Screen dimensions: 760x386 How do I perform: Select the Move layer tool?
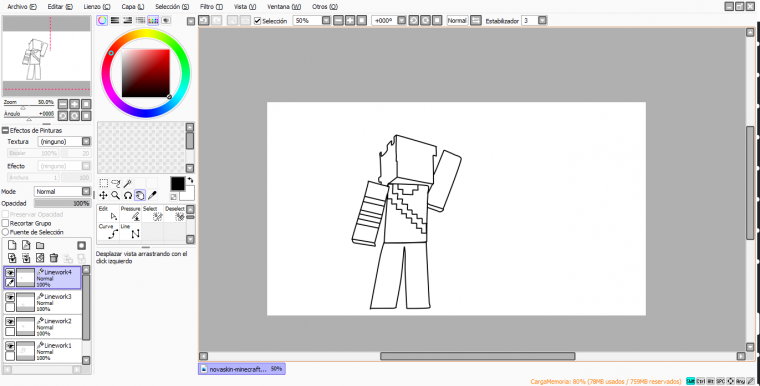coord(104,195)
